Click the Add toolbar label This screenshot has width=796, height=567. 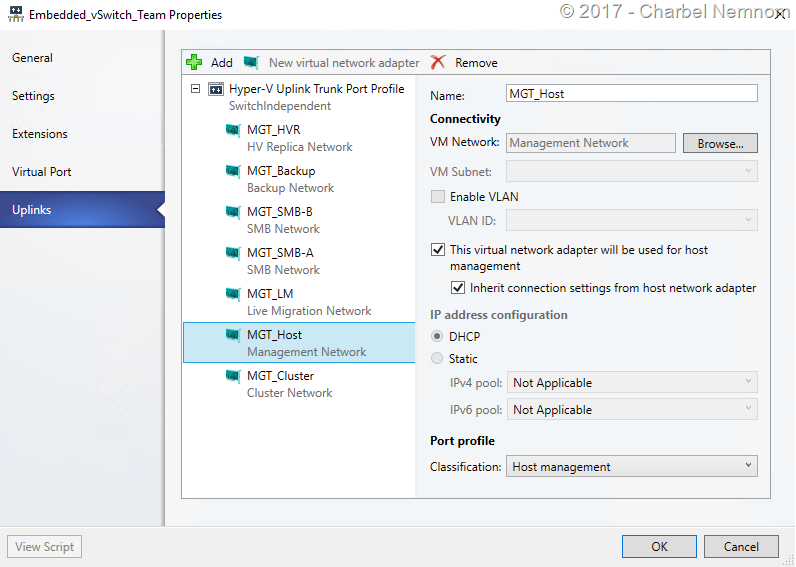[222, 63]
